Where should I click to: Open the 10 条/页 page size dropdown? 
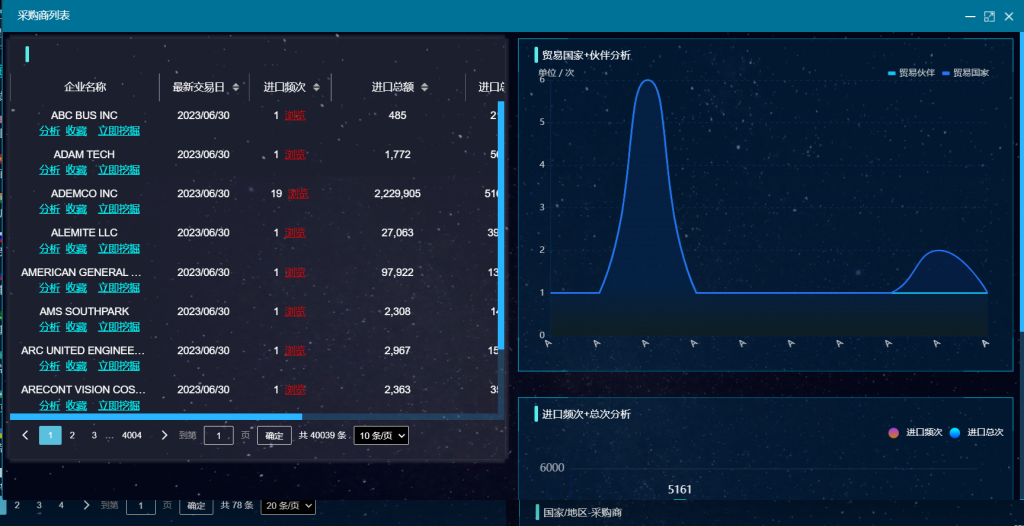tap(381, 435)
